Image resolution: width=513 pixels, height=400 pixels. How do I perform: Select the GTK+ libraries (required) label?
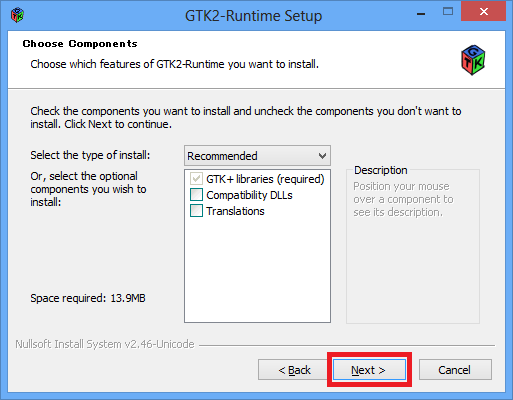(x=265, y=179)
